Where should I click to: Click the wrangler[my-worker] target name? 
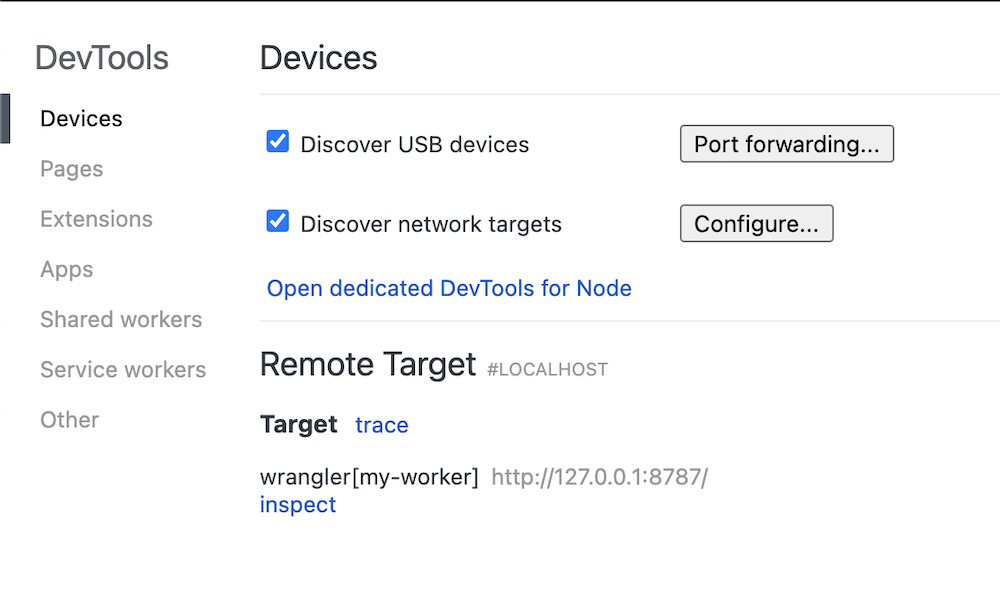click(367, 477)
